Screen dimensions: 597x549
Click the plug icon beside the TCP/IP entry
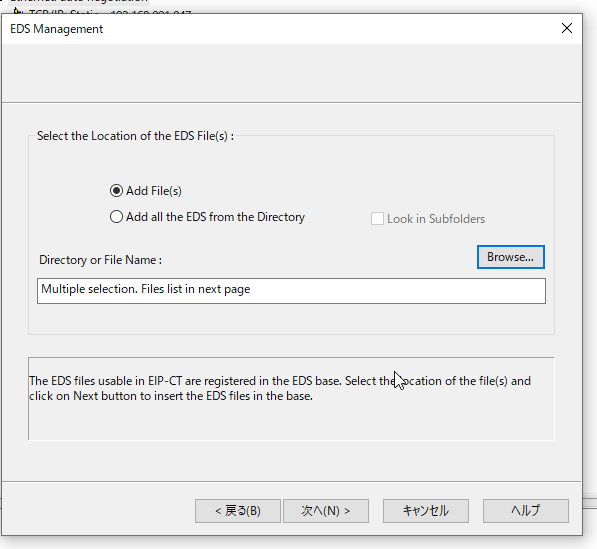tap(18, 12)
